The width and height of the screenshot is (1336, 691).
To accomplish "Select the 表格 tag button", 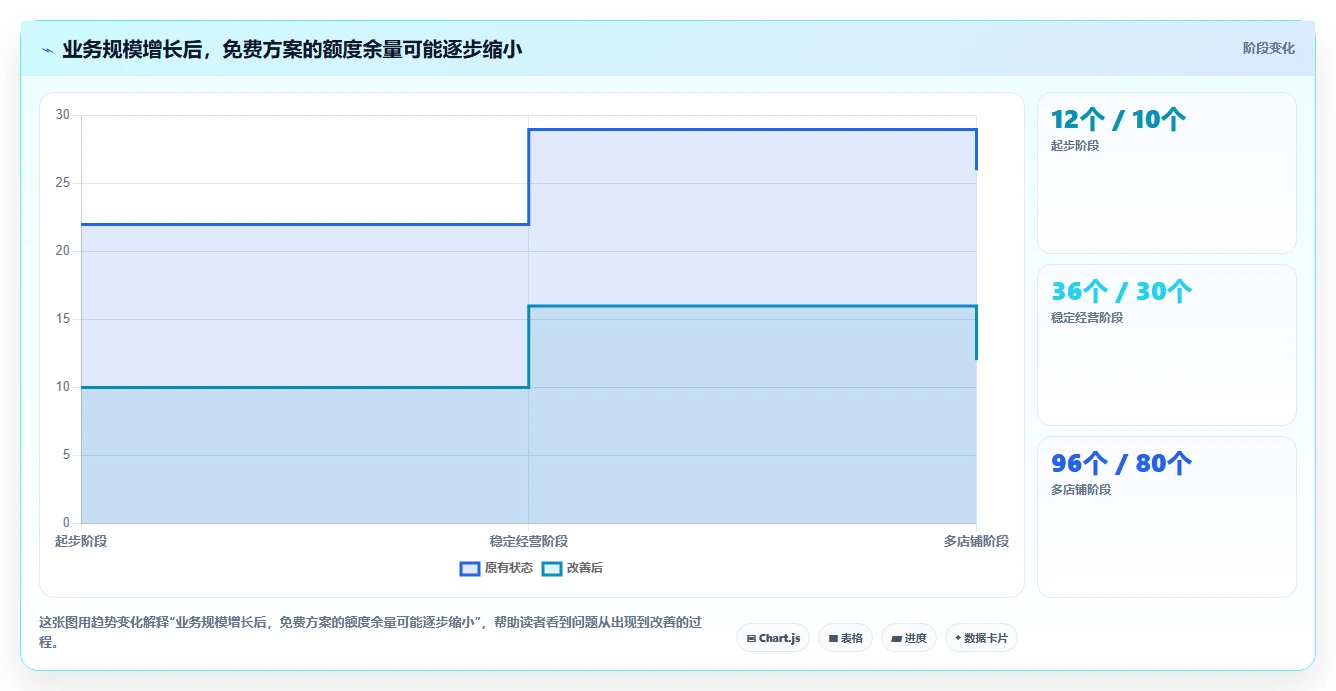I will pyautogui.click(x=846, y=638).
